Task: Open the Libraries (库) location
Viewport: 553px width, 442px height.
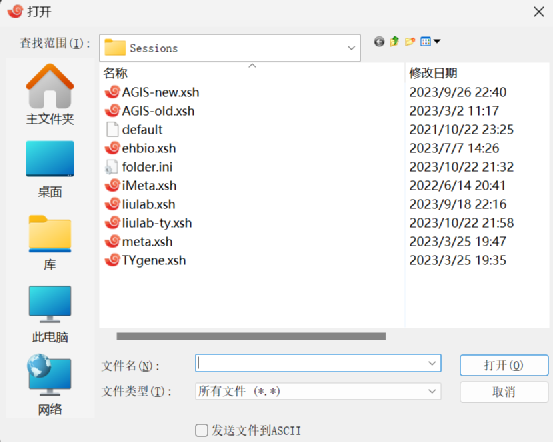Action: pyautogui.click(x=50, y=243)
